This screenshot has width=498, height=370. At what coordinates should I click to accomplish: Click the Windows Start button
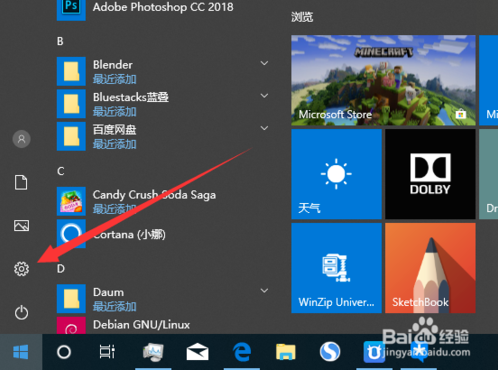pyautogui.click(x=21, y=352)
